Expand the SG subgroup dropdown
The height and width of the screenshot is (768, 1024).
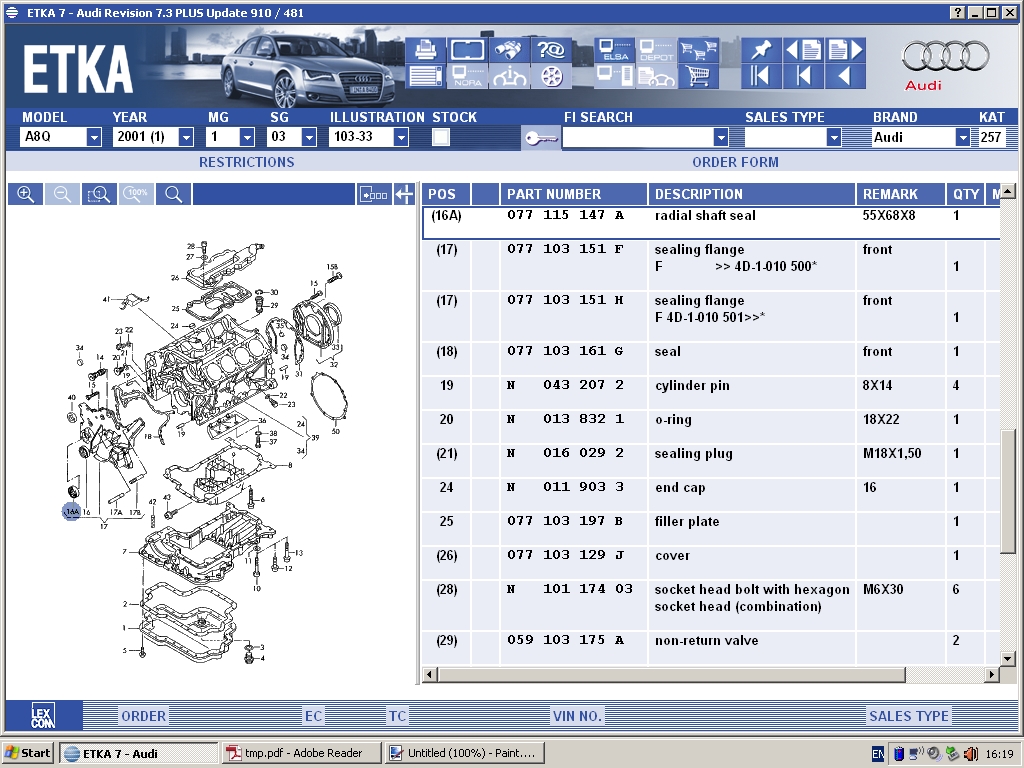click(x=310, y=137)
